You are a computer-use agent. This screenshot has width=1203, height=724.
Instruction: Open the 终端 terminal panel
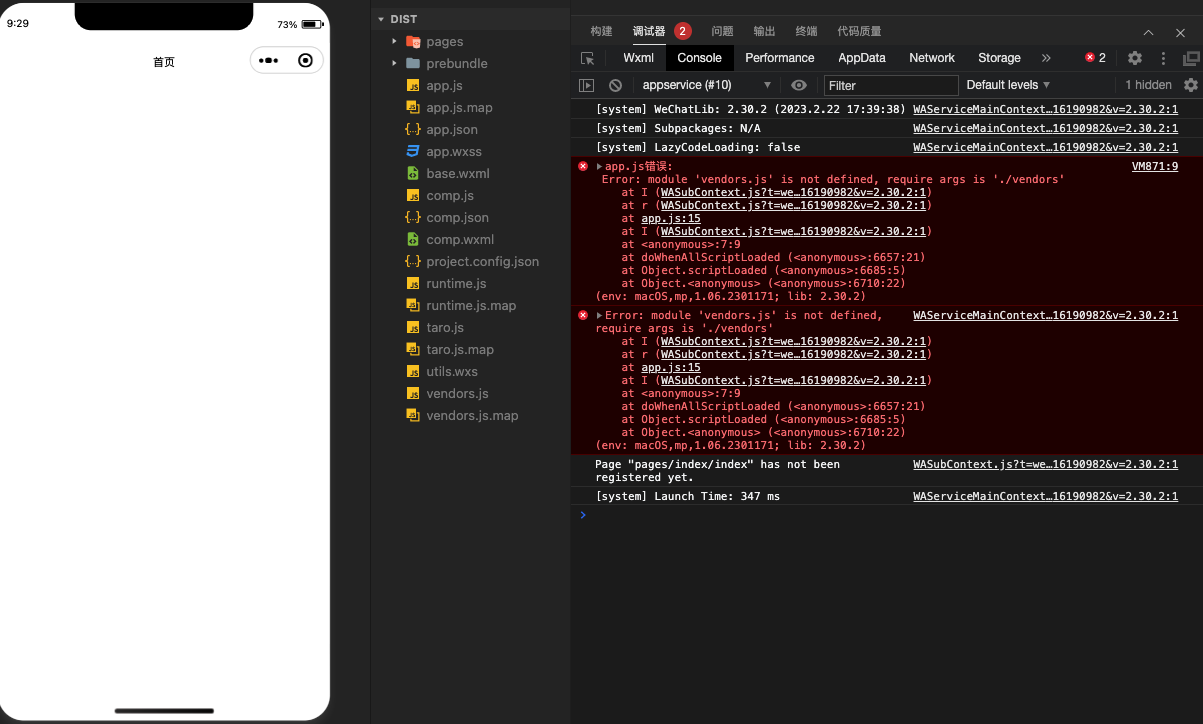click(x=806, y=31)
